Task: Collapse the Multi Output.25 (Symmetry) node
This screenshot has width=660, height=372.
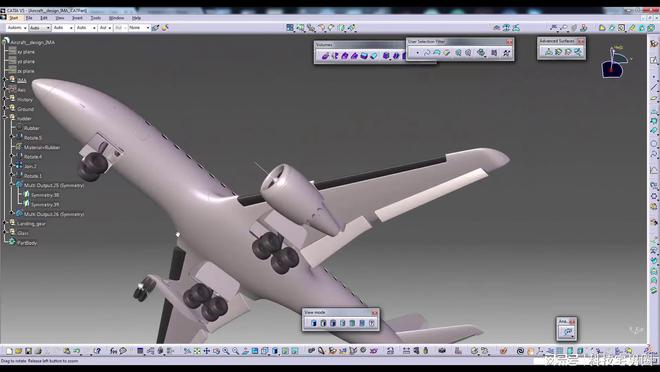Action: point(12,185)
